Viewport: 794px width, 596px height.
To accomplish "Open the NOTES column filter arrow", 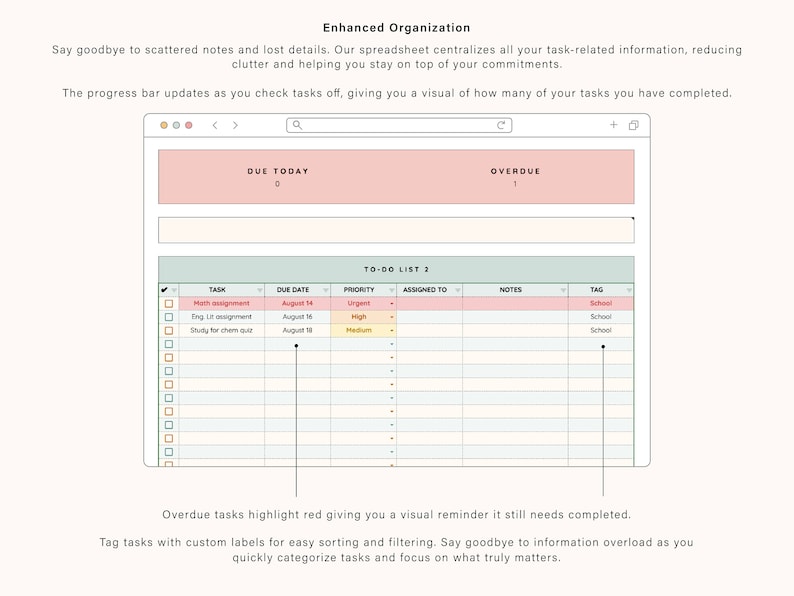I will click(x=563, y=290).
